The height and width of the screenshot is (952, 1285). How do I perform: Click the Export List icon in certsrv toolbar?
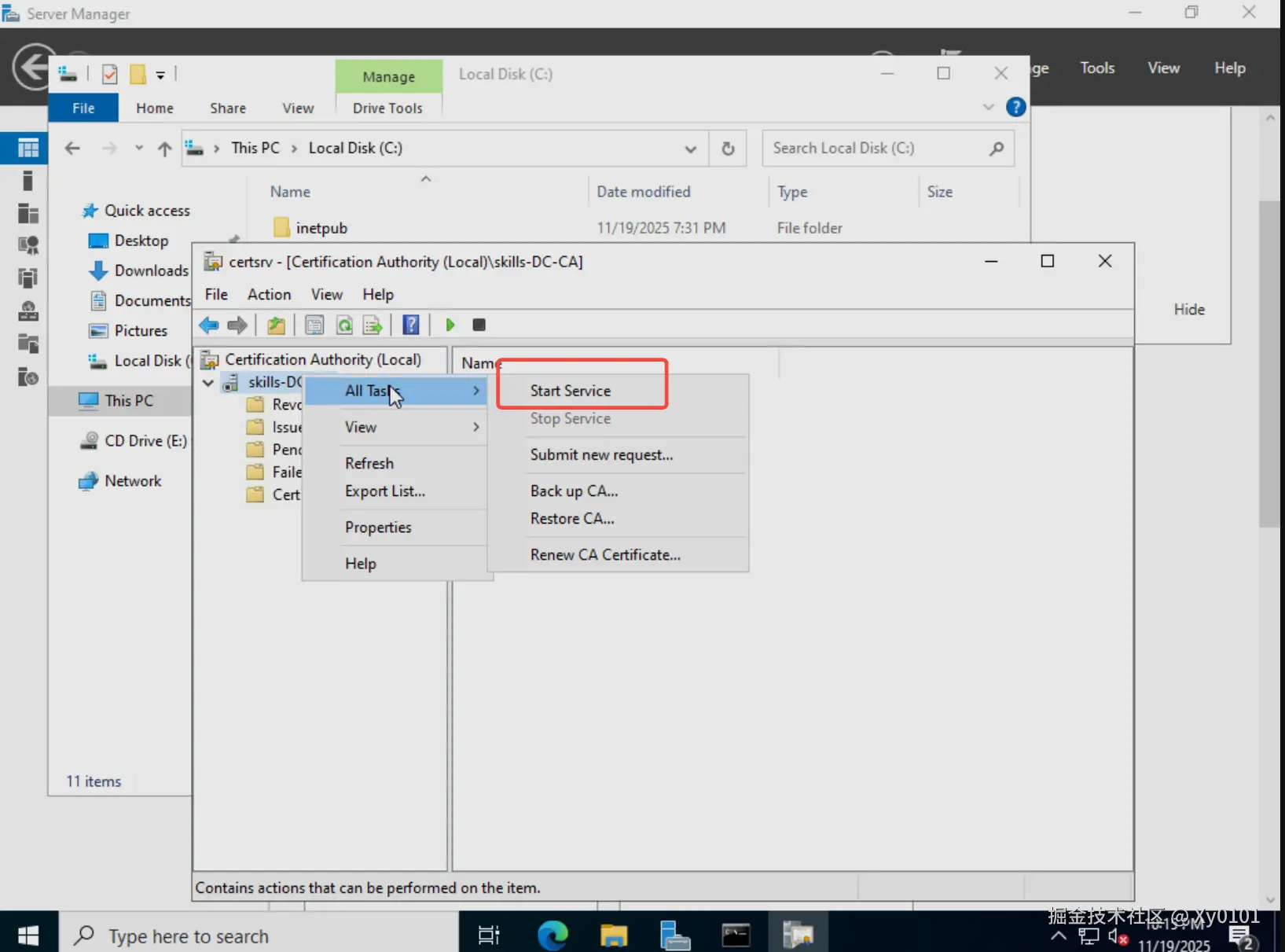click(x=373, y=325)
